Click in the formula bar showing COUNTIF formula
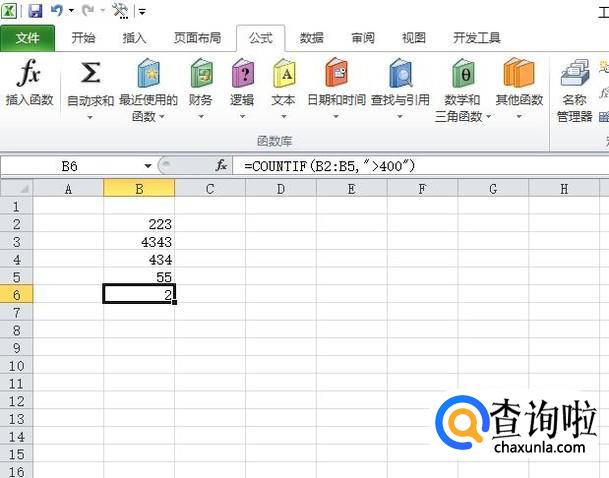The height and width of the screenshot is (478, 609). [400, 166]
